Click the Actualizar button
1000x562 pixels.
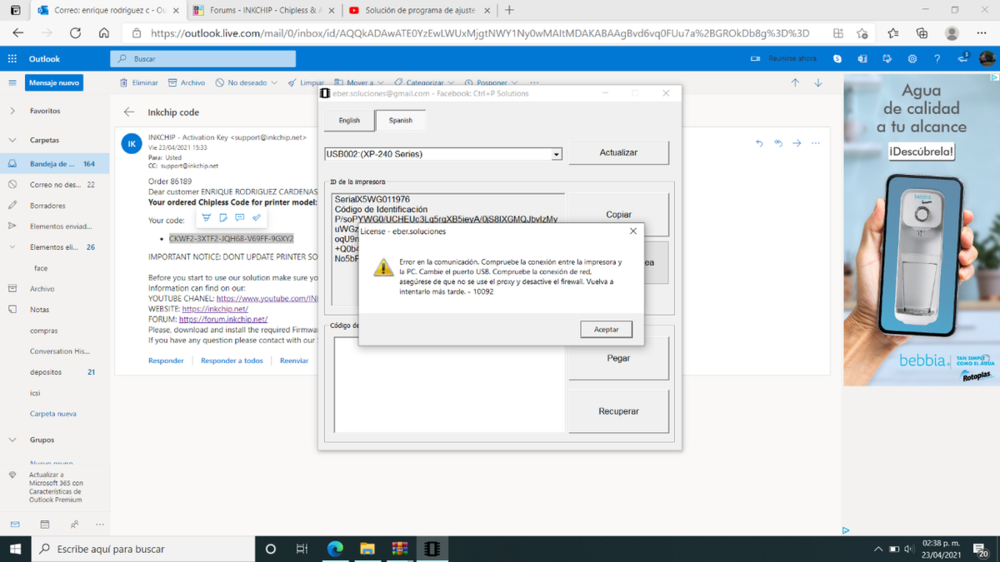click(x=619, y=152)
